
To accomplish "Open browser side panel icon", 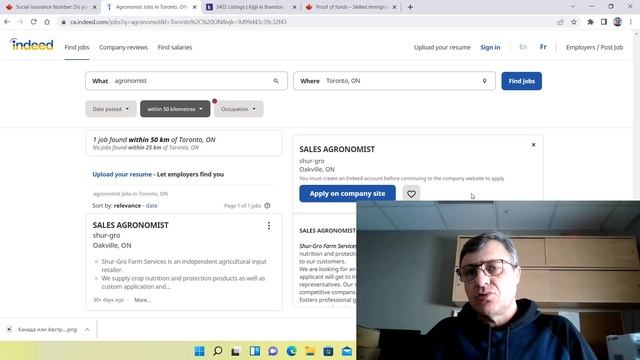I will [x=604, y=22].
